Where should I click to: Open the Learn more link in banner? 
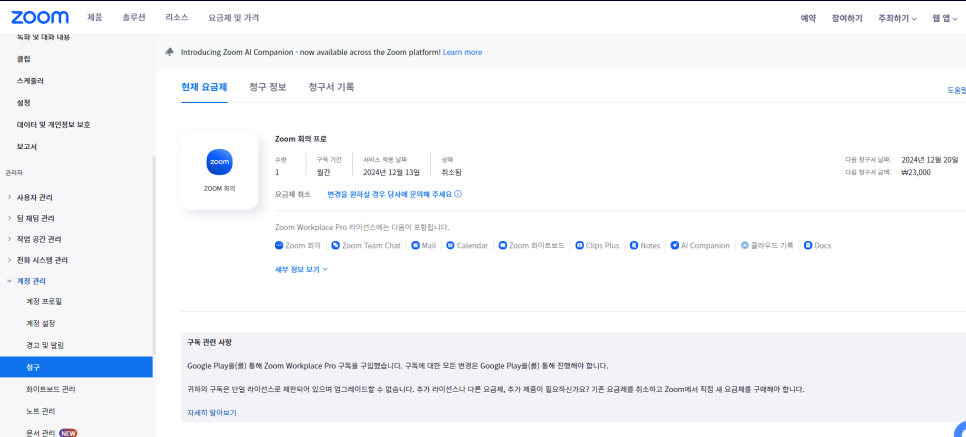point(462,52)
